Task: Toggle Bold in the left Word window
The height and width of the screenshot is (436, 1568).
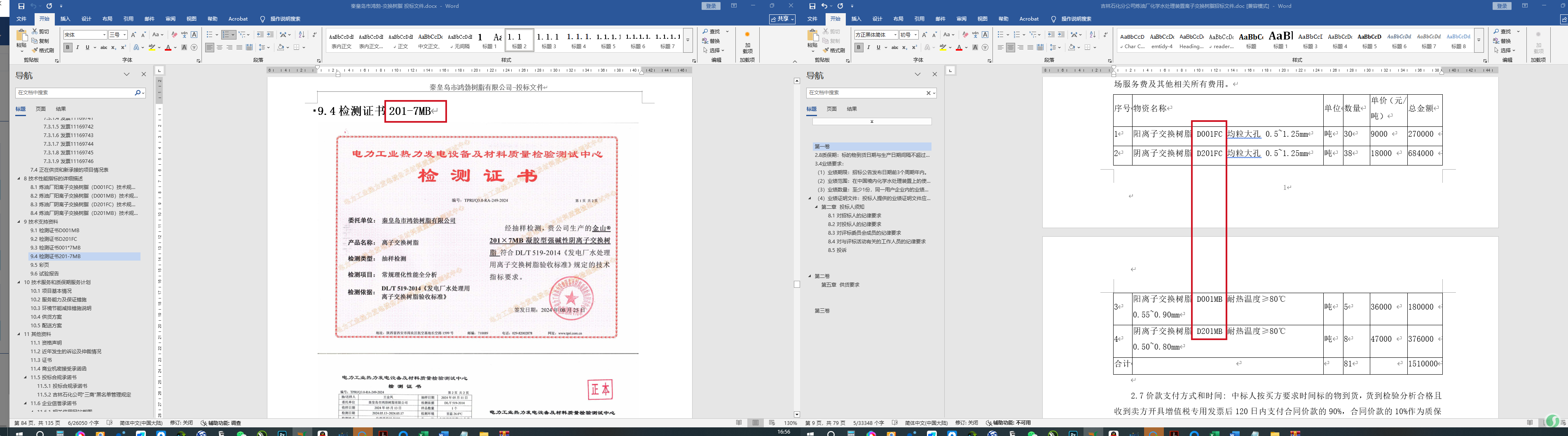Action: (68, 47)
